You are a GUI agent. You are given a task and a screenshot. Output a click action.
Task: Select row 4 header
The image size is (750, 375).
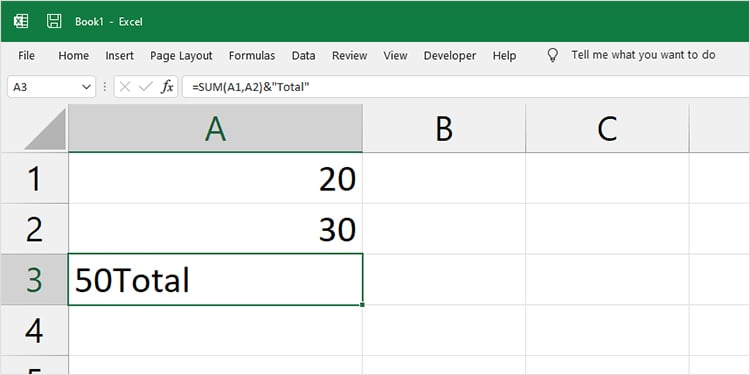coord(34,331)
